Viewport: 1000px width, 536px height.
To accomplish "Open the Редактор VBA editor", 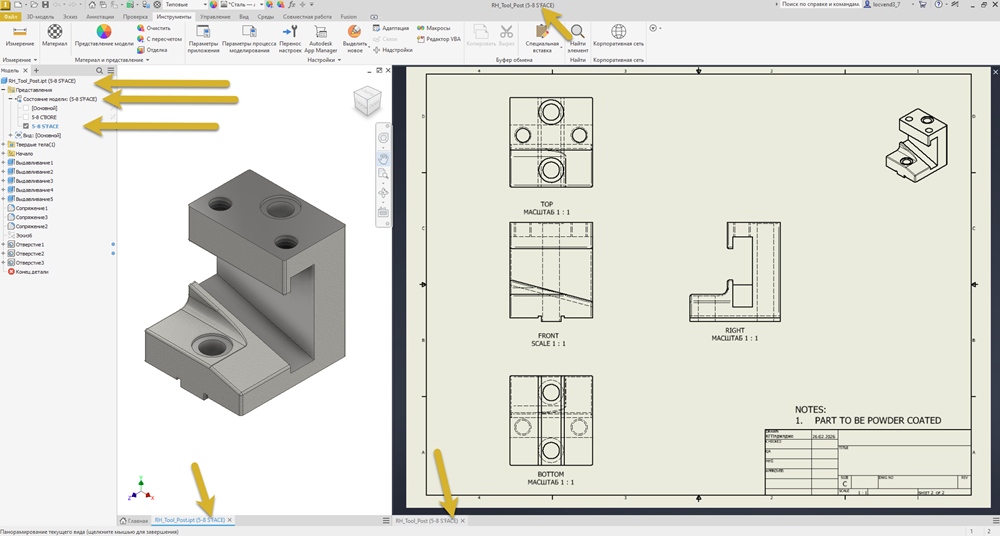I will click(439, 39).
